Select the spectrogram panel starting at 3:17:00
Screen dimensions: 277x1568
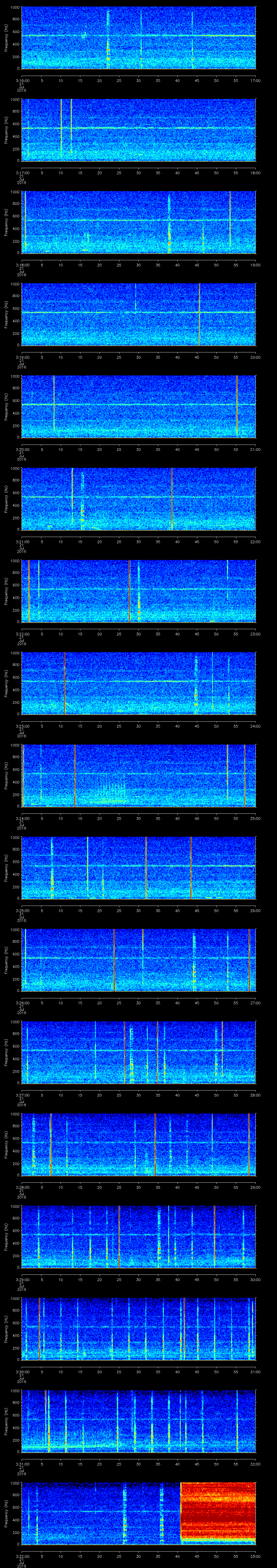[139, 130]
